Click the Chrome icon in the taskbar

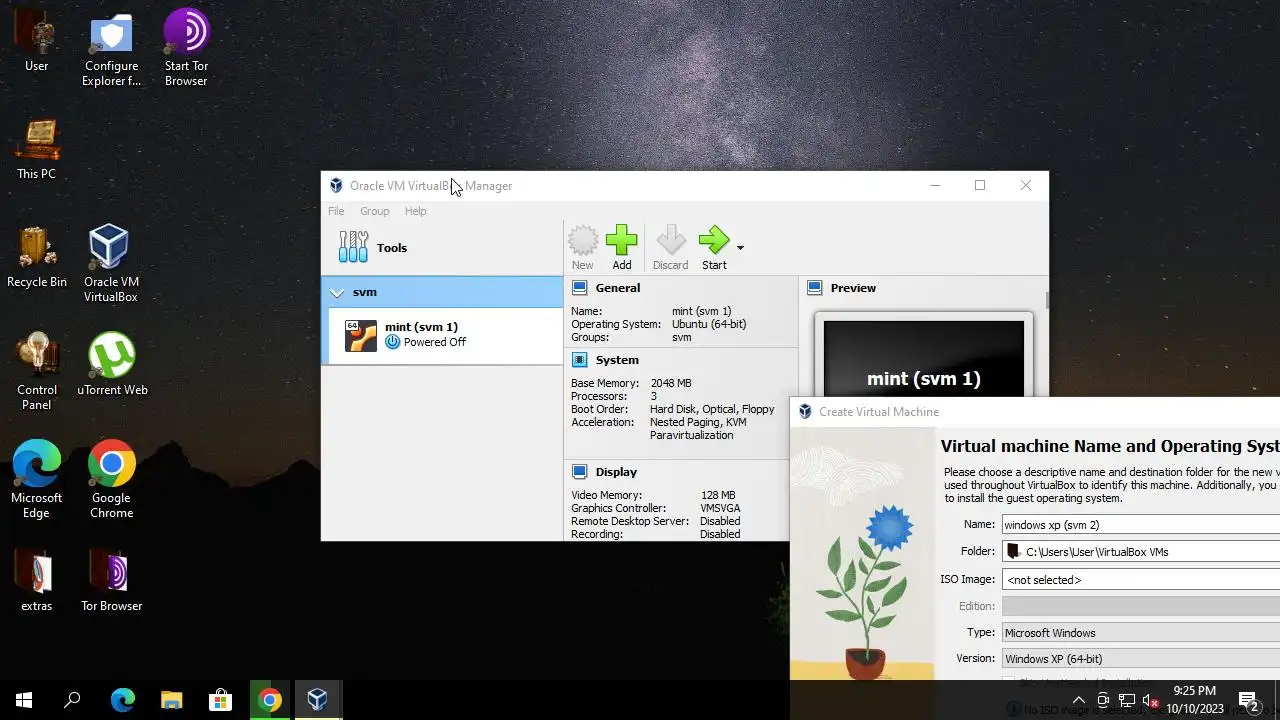pos(269,700)
